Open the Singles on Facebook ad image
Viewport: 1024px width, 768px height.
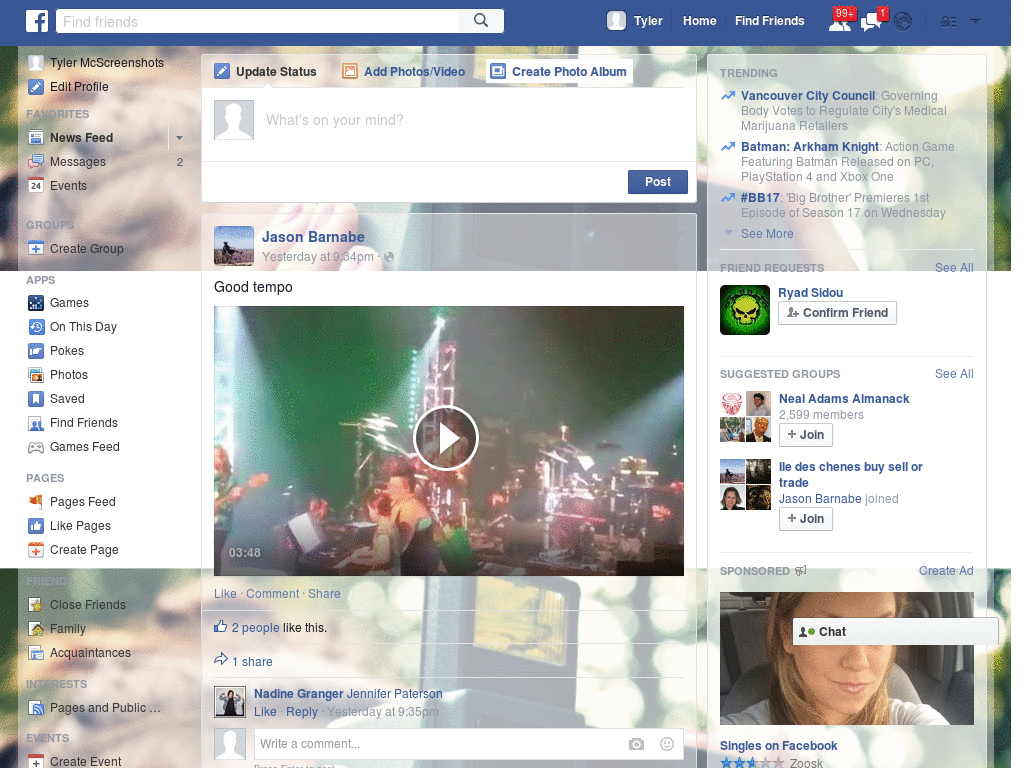tap(846, 658)
